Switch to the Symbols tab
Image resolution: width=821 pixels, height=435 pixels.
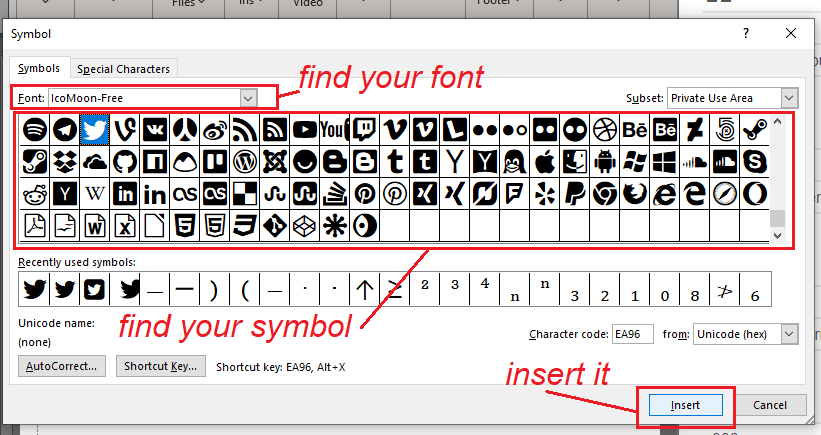[x=39, y=68]
